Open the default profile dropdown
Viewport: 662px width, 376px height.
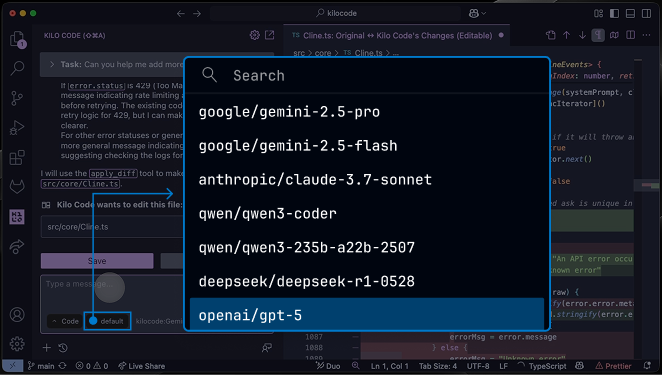coord(108,322)
